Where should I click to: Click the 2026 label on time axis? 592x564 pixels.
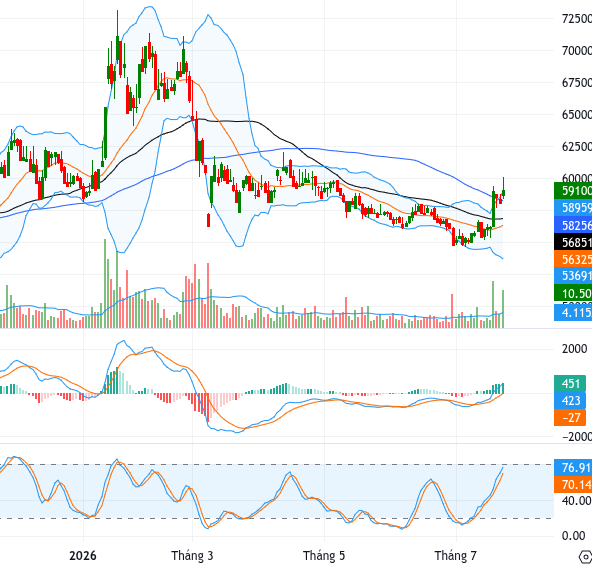[x=83, y=556]
